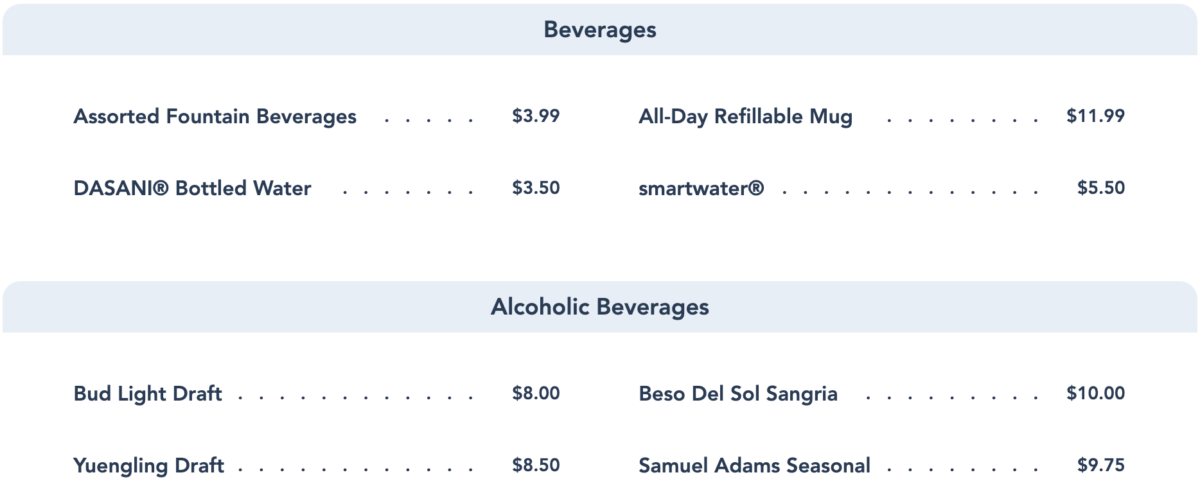Select Assorted Fountain Beverages item
This screenshot has height=502, width=1200.
[x=215, y=117]
